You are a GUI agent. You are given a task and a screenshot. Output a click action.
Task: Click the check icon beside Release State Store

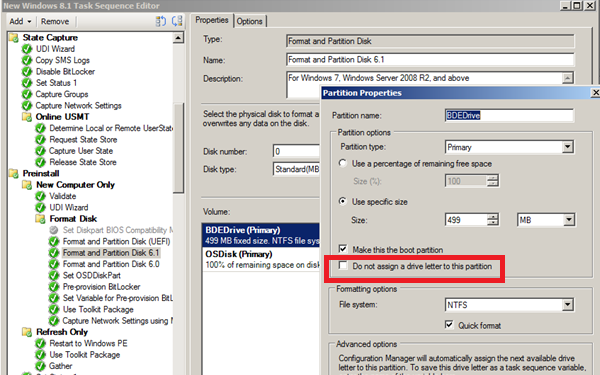(x=40, y=162)
